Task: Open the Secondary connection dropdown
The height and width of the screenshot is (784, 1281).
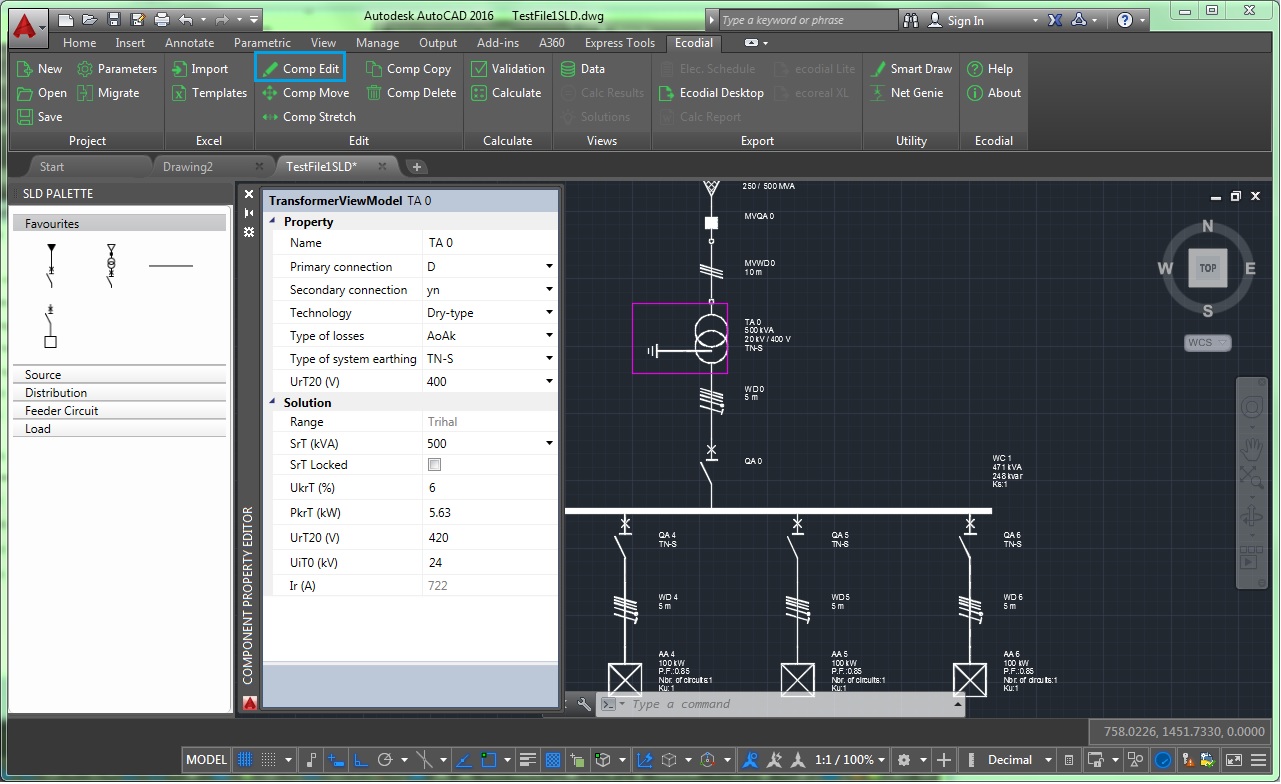Action: click(x=549, y=290)
